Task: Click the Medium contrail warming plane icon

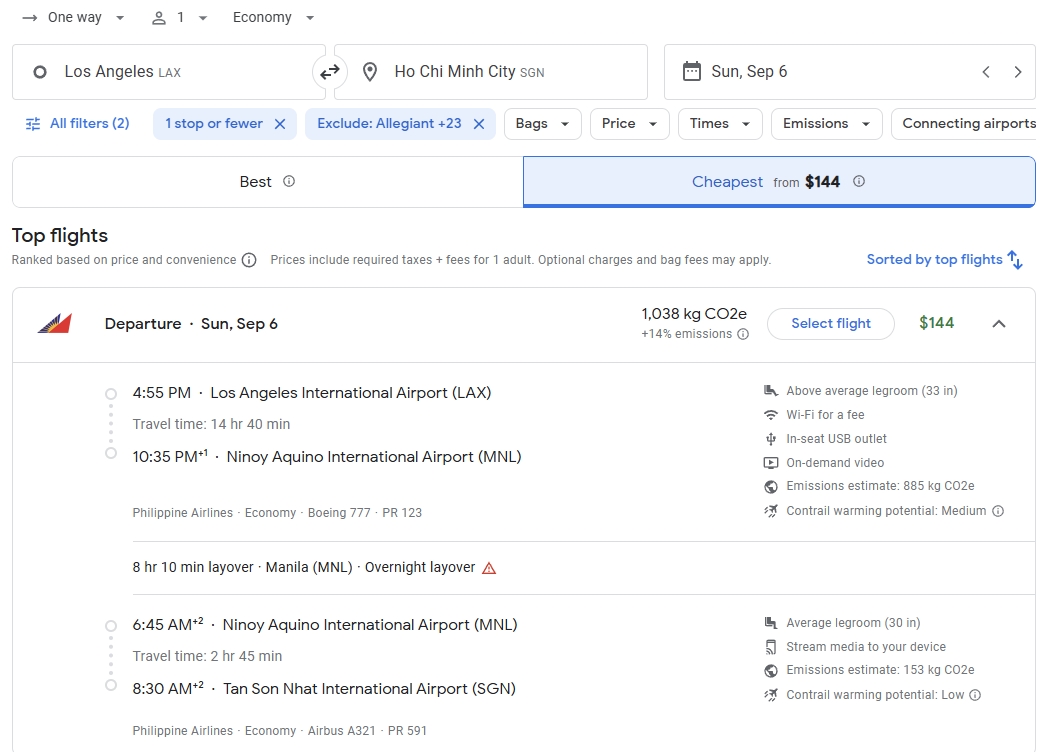Action: (770, 512)
